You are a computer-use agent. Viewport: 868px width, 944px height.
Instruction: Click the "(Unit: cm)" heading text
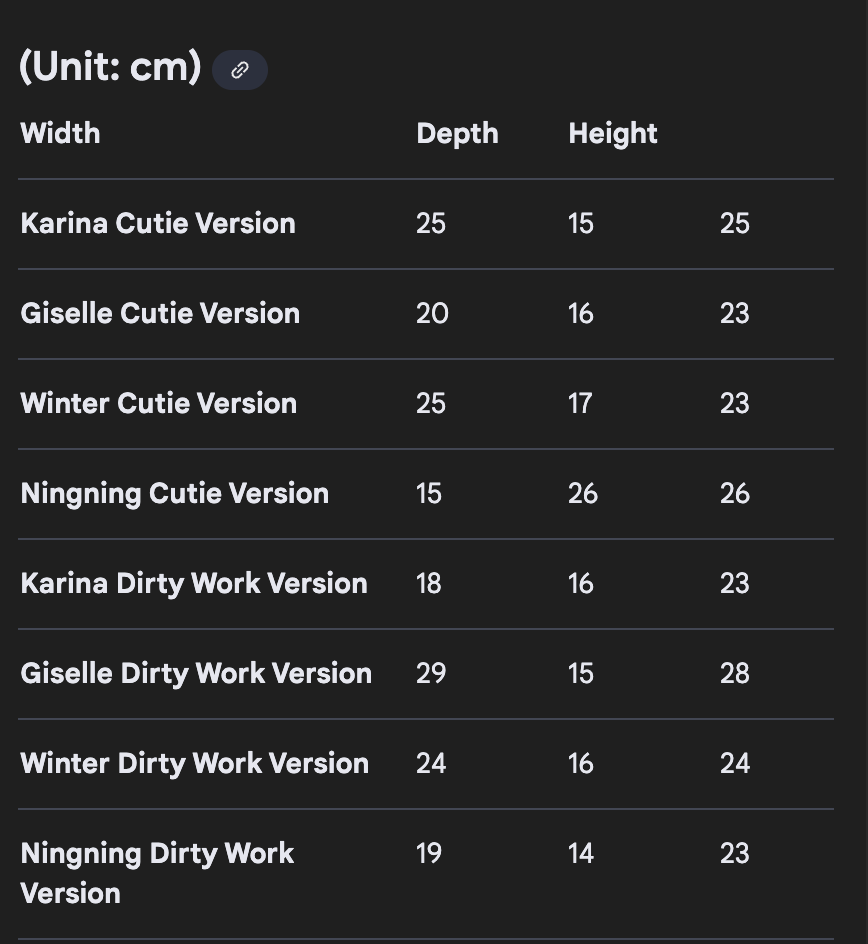[110, 67]
